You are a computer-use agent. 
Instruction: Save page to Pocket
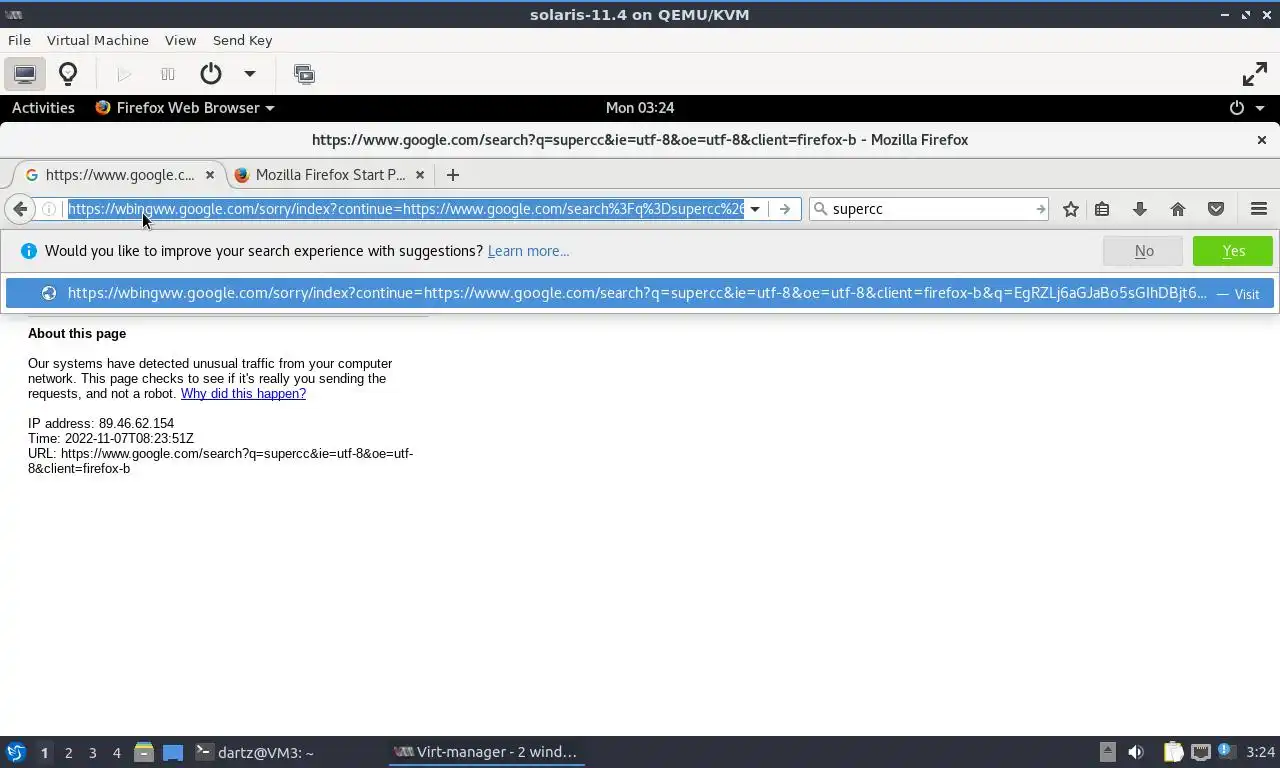(1216, 209)
